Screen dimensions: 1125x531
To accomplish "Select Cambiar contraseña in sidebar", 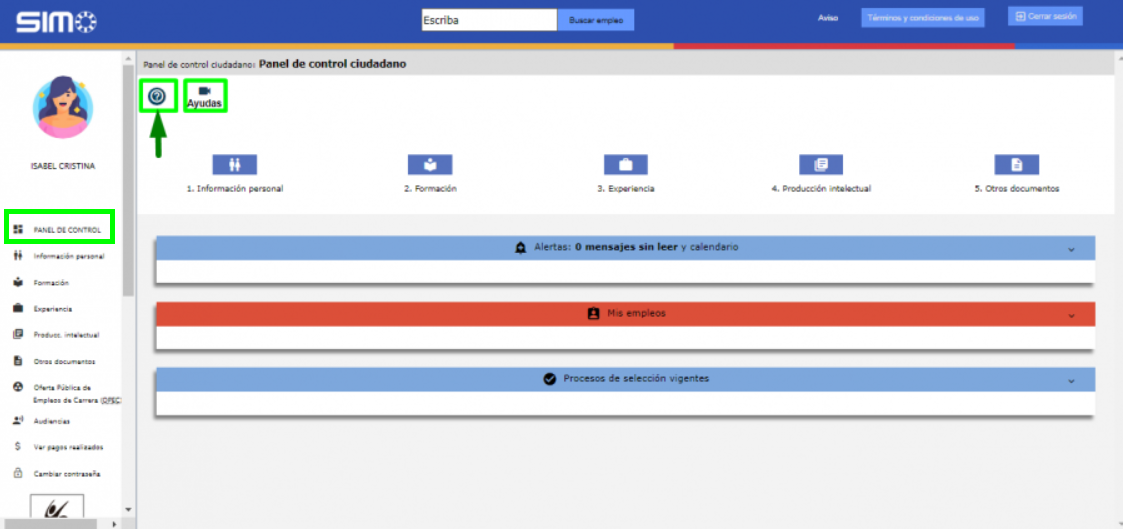I will coord(66,473).
